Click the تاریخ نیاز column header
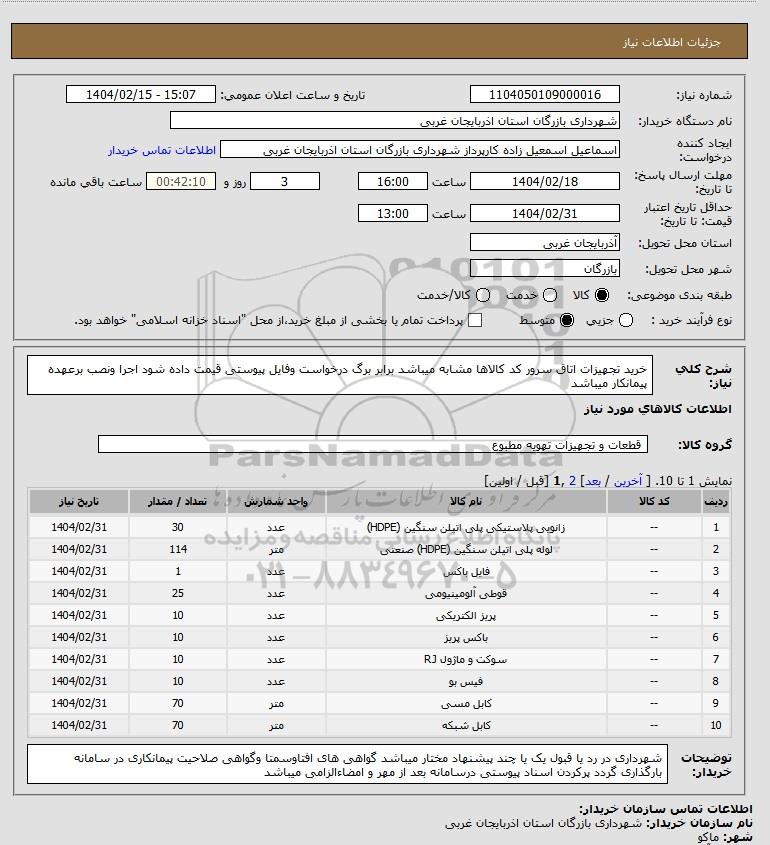Viewport: 770px width, 845px height. pyautogui.click(x=79, y=501)
